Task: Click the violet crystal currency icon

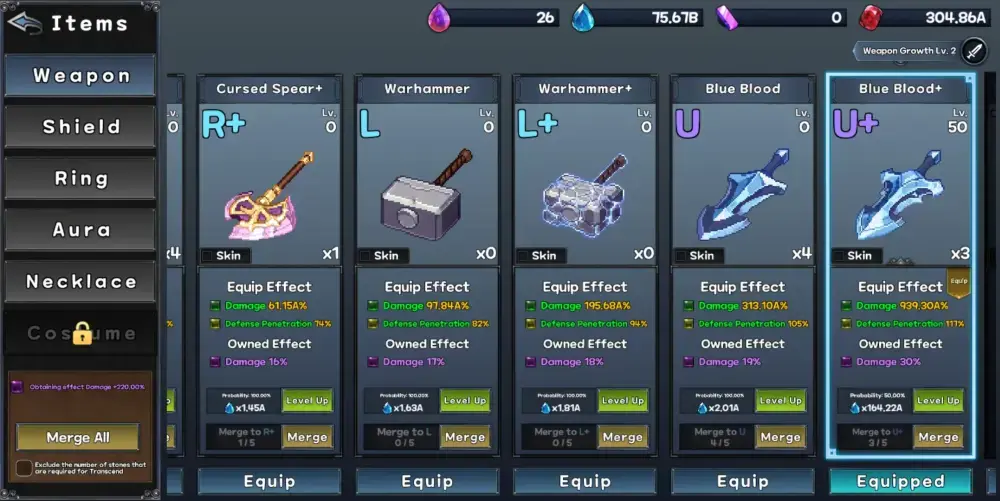Action: tap(727, 18)
